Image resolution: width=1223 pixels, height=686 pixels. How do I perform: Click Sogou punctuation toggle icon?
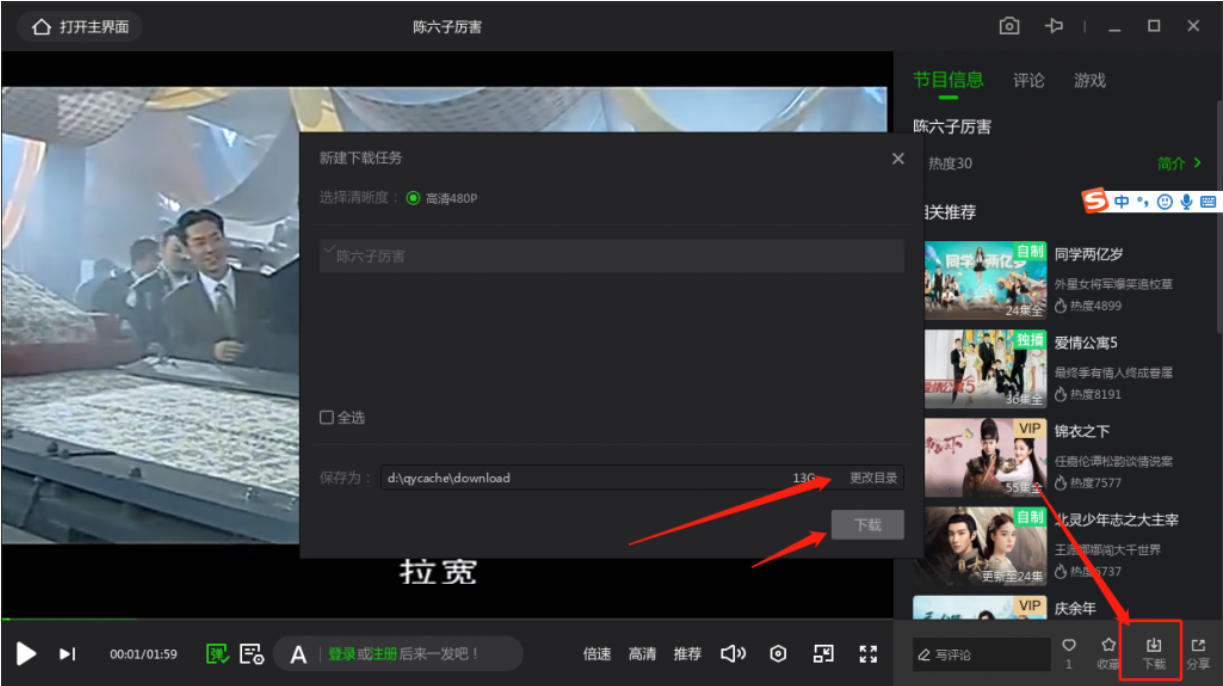pyautogui.click(x=1143, y=201)
